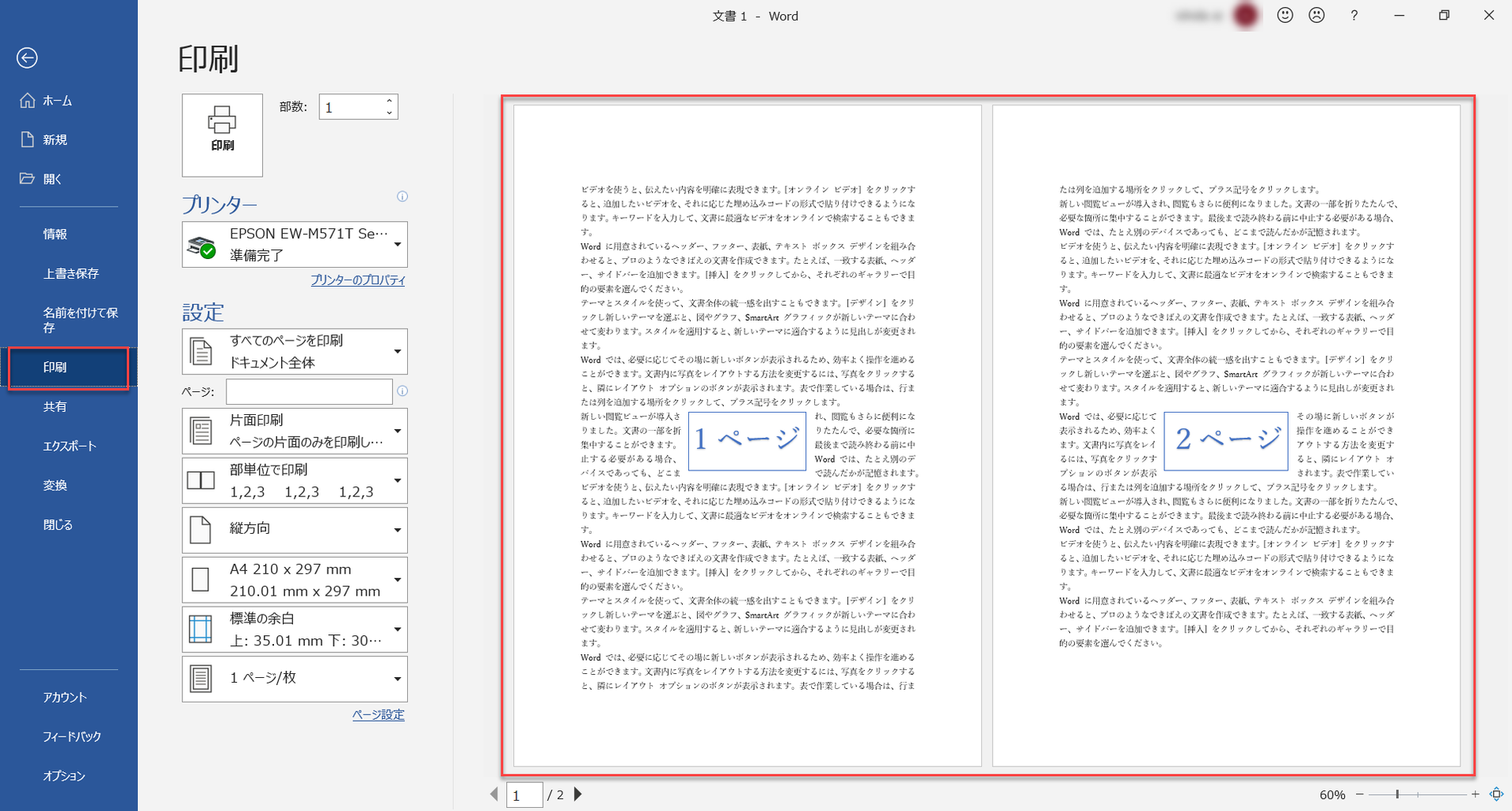This screenshot has width=1512, height=811.
Task: Click the 部数 copies number field
Action: pos(351,107)
